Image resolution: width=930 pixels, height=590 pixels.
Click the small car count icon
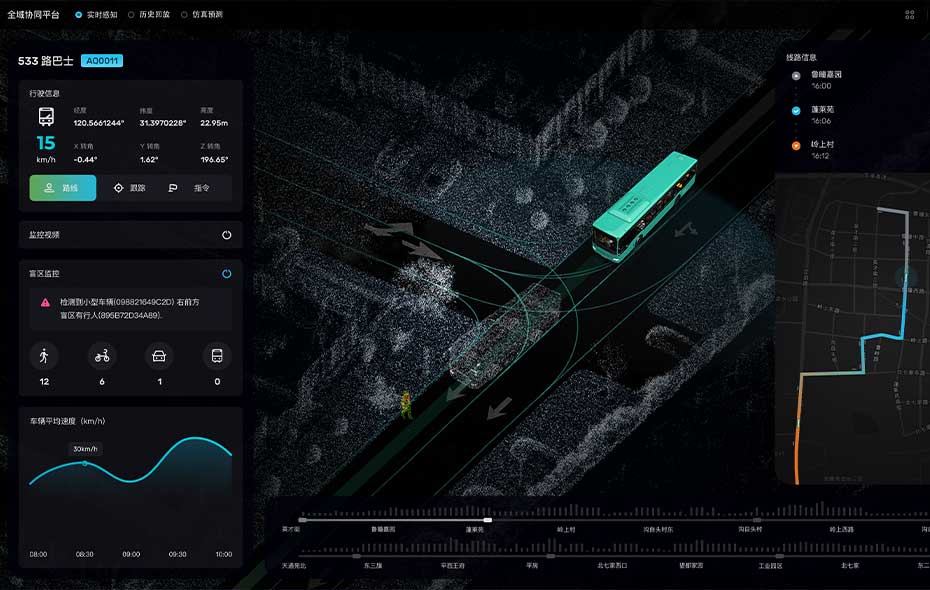click(x=159, y=356)
